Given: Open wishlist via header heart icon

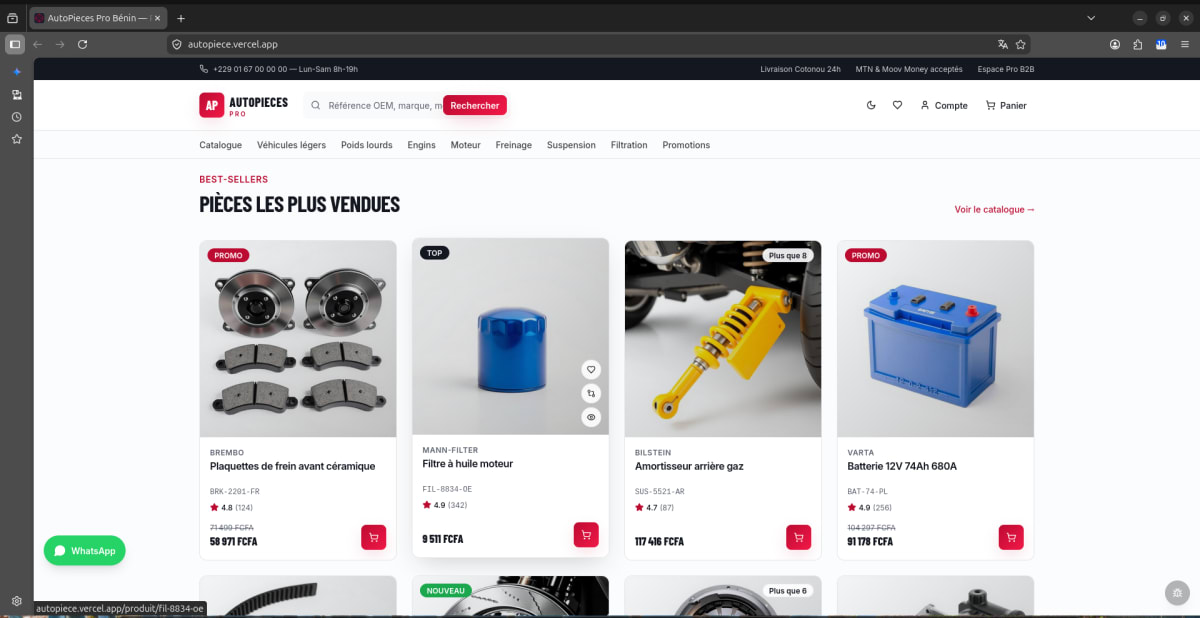Looking at the screenshot, I should 897,105.
